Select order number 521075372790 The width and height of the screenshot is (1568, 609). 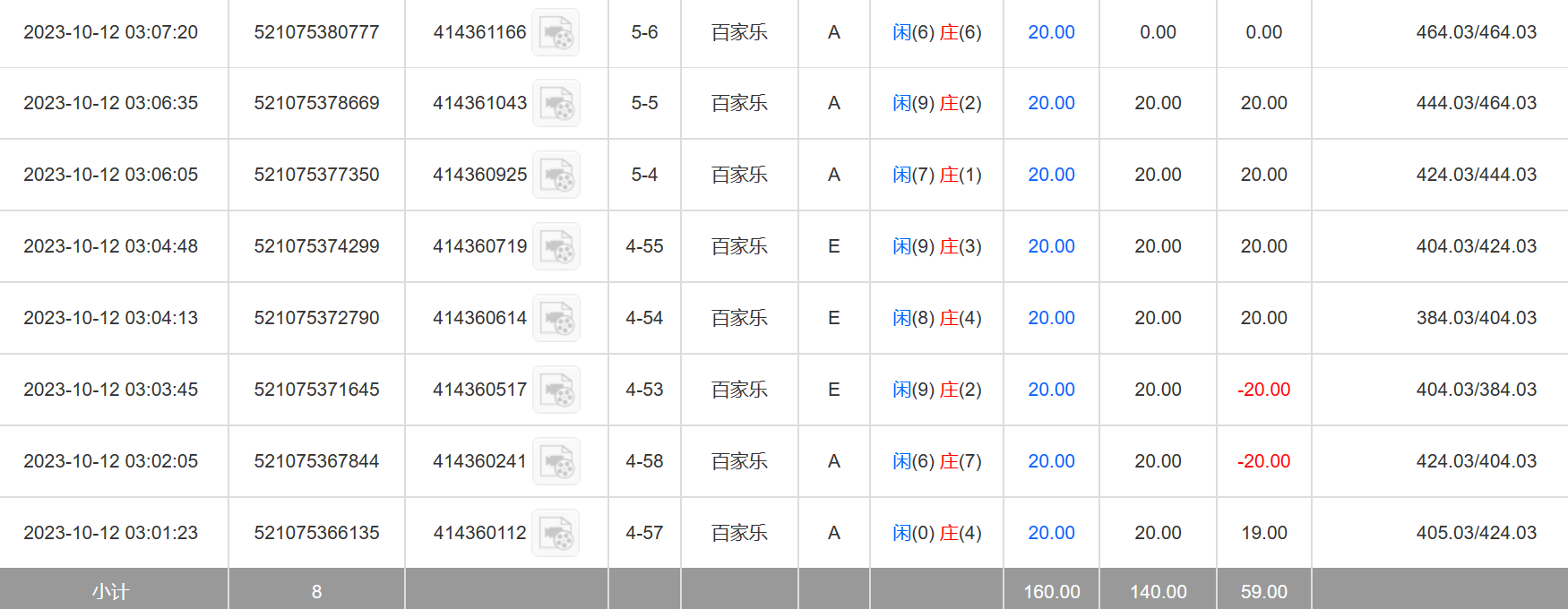coord(316,318)
